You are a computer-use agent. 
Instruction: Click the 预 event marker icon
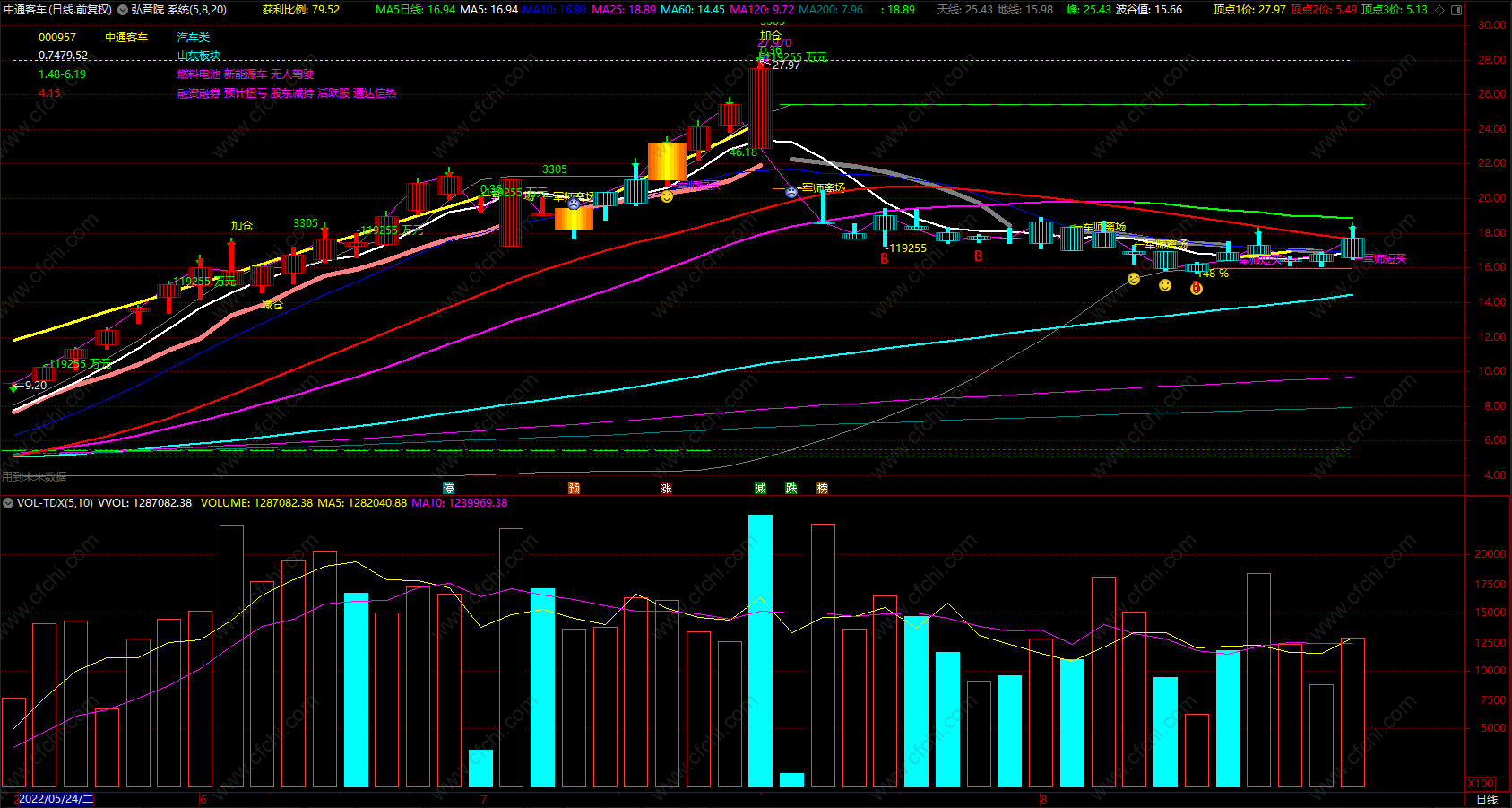[x=575, y=488]
